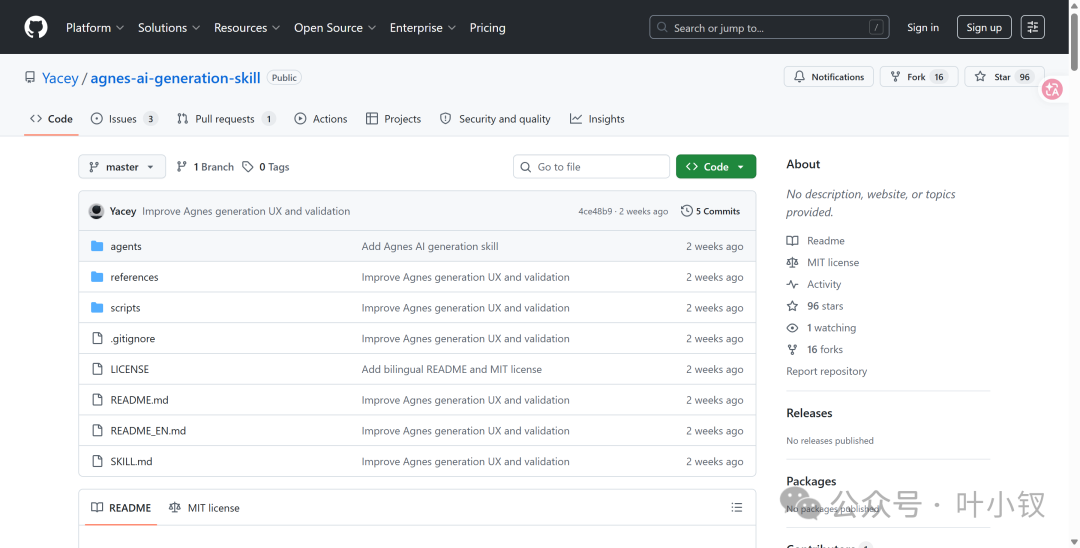
Task: Click the Sign in link
Action: coord(922,28)
